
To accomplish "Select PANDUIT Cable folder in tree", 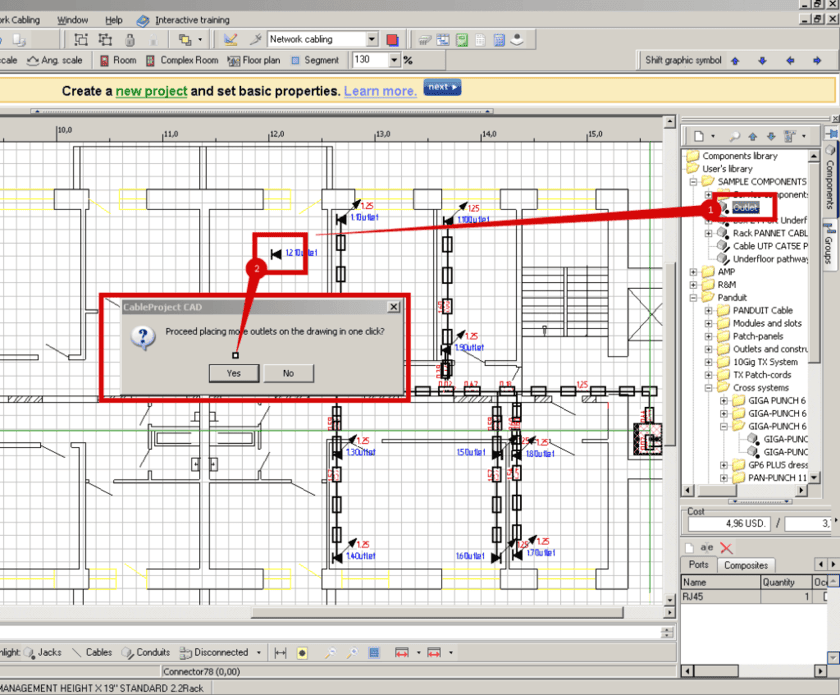I will point(762,311).
